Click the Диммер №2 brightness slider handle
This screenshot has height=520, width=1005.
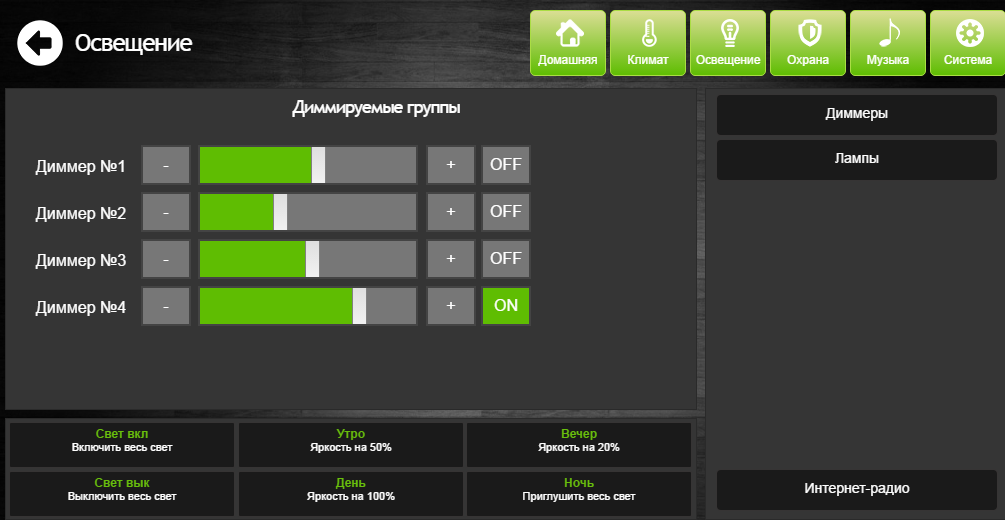(280, 212)
